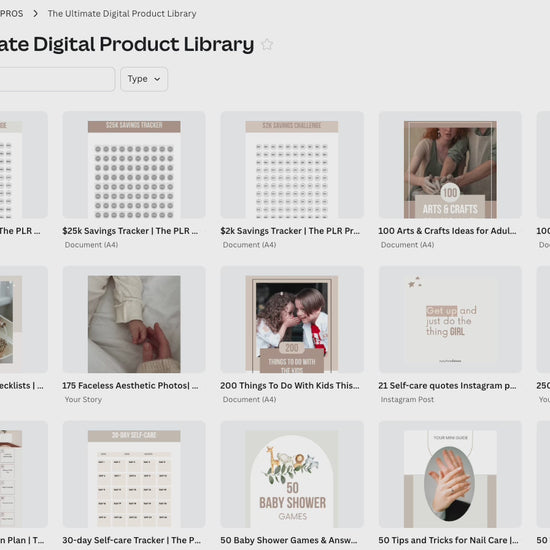
Task: Click 100 Arts & Crafts Ideas title
Action: tap(447, 231)
